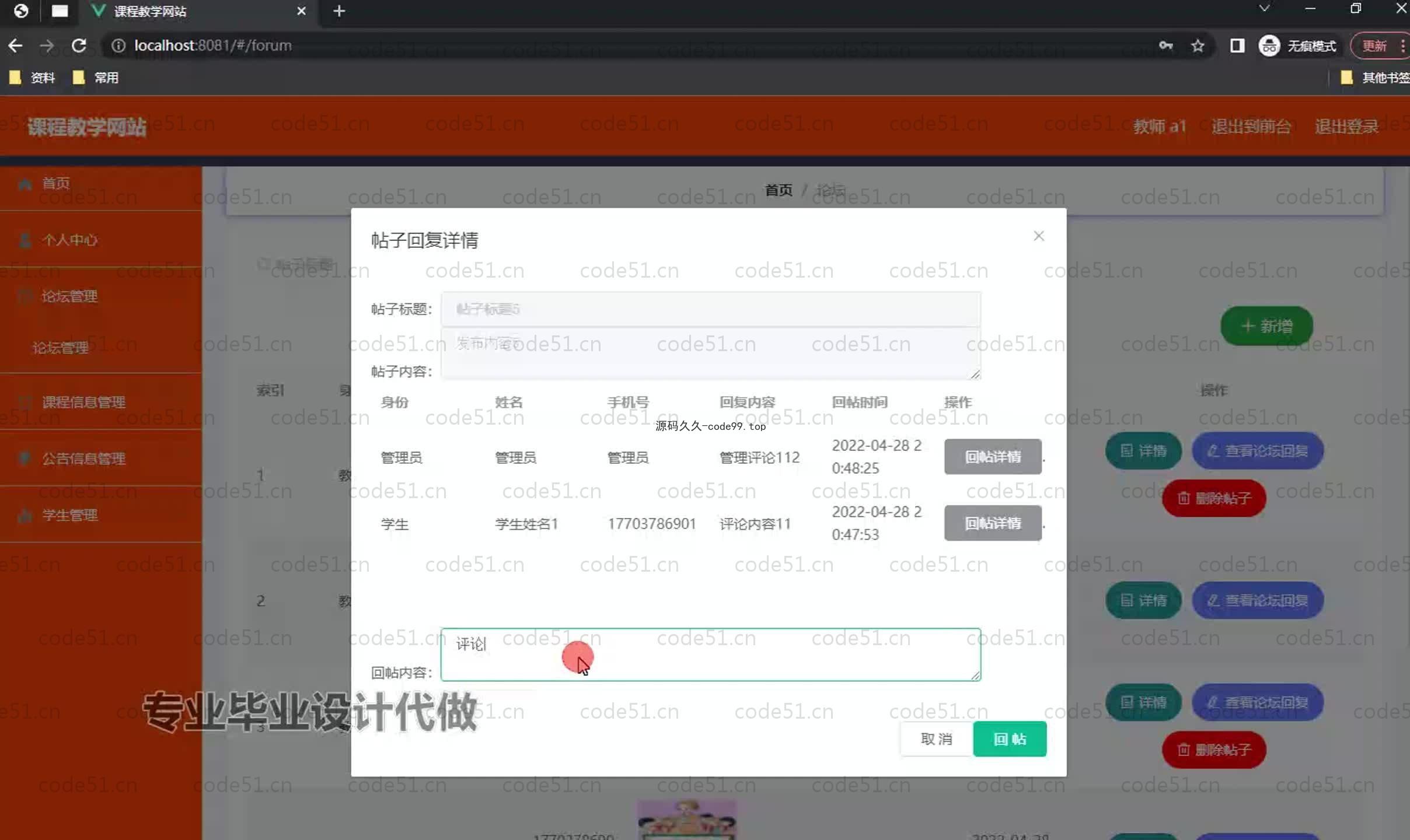
Task: Click 查看论坛回复 in row 2
Action: [1257, 600]
